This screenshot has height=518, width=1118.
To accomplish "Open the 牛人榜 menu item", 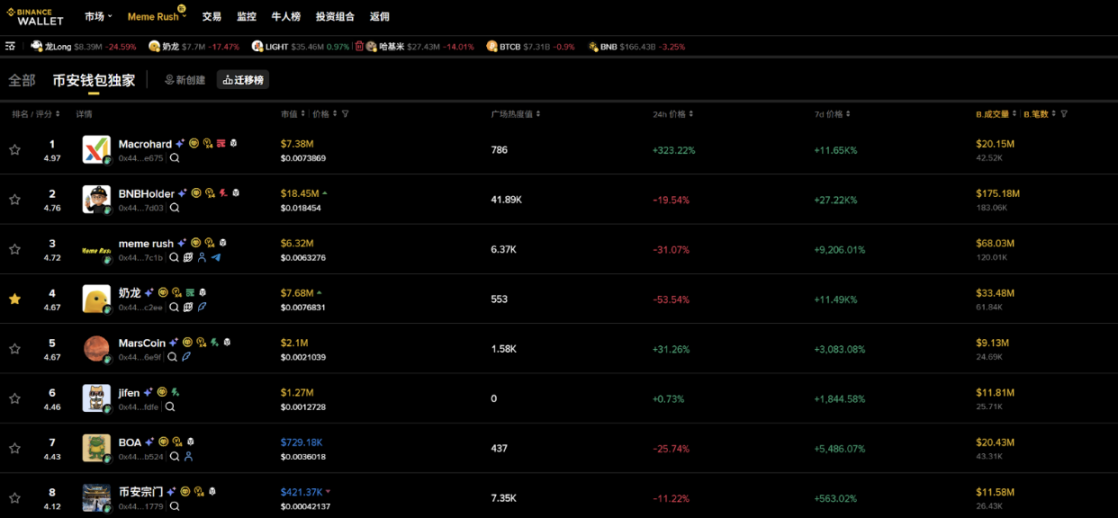I will point(286,17).
